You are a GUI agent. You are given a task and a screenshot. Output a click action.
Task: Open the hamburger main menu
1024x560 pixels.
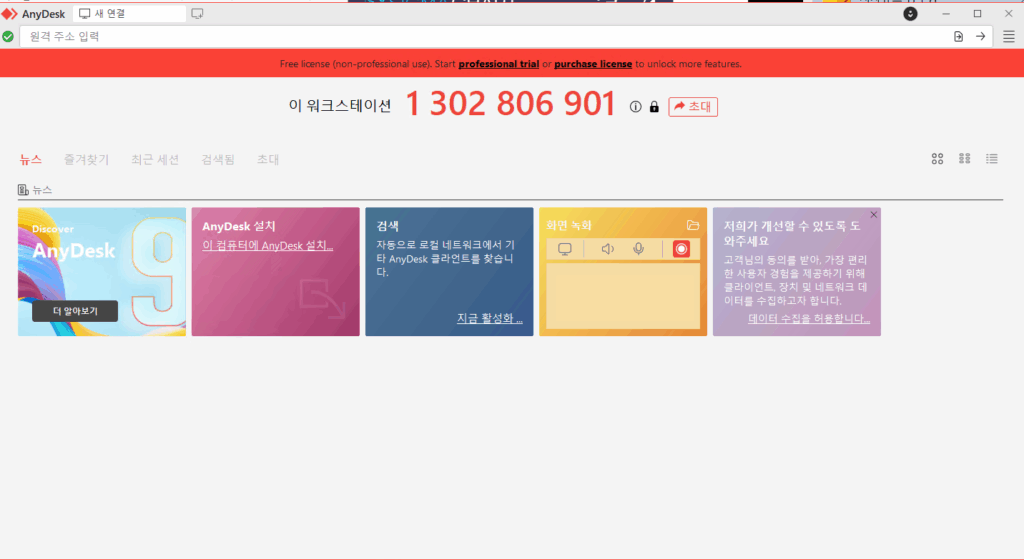[1008, 36]
